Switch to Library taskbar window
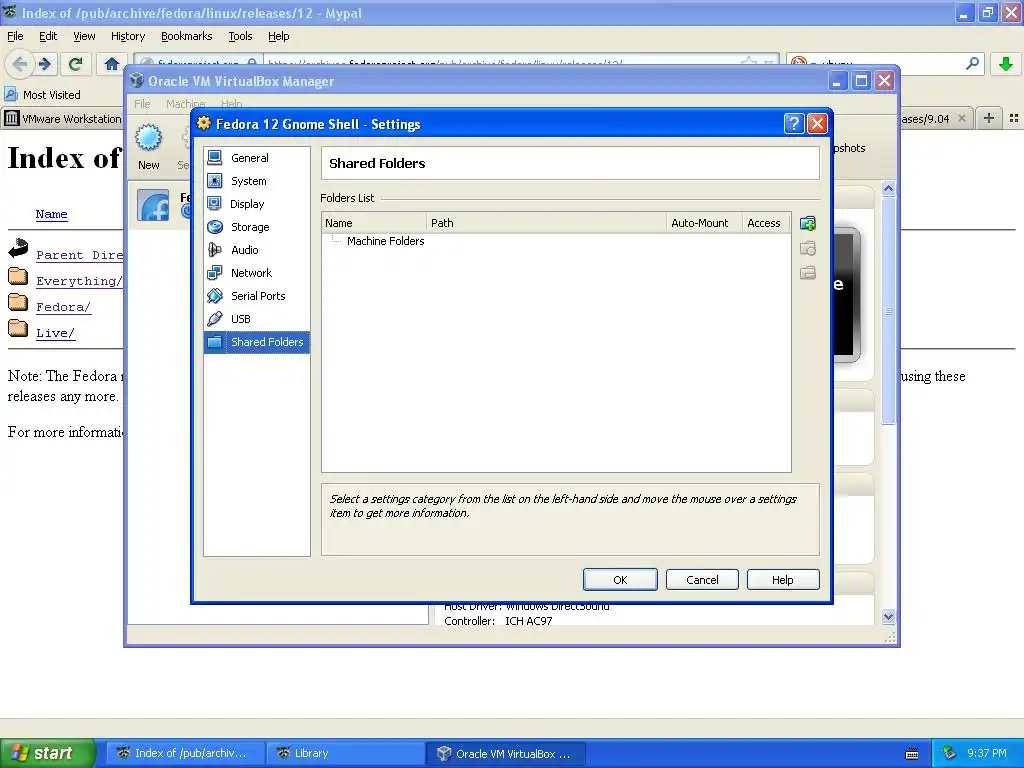 pyautogui.click(x=345, y=753)
